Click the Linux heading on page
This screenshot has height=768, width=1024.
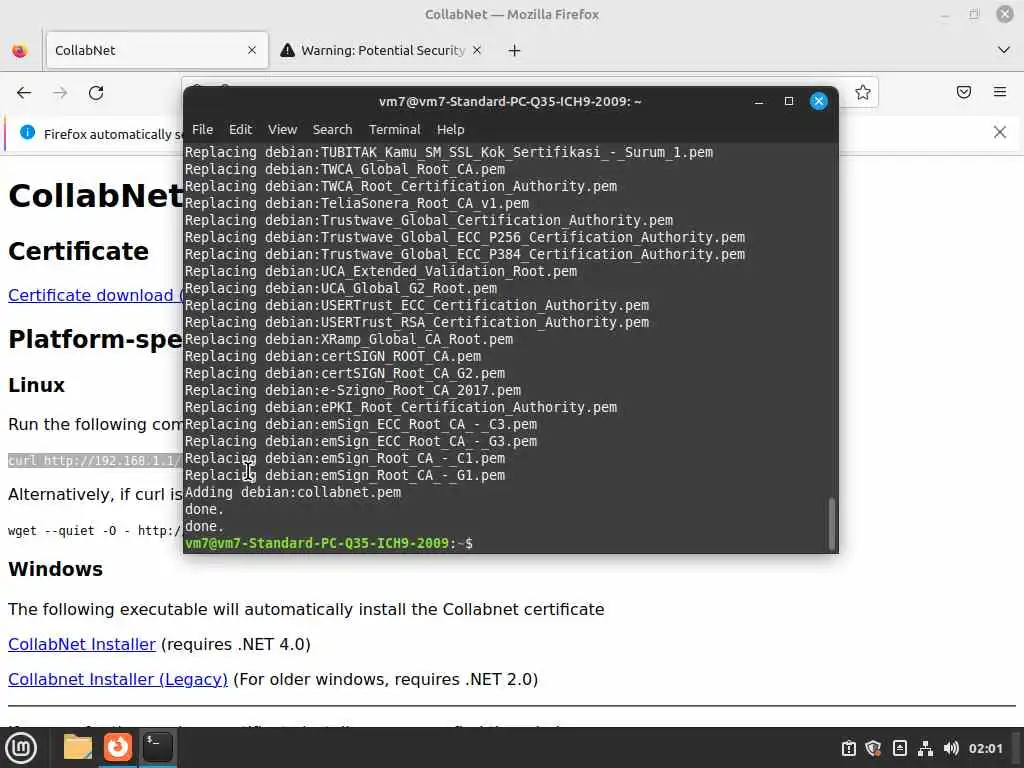[37, 385]
